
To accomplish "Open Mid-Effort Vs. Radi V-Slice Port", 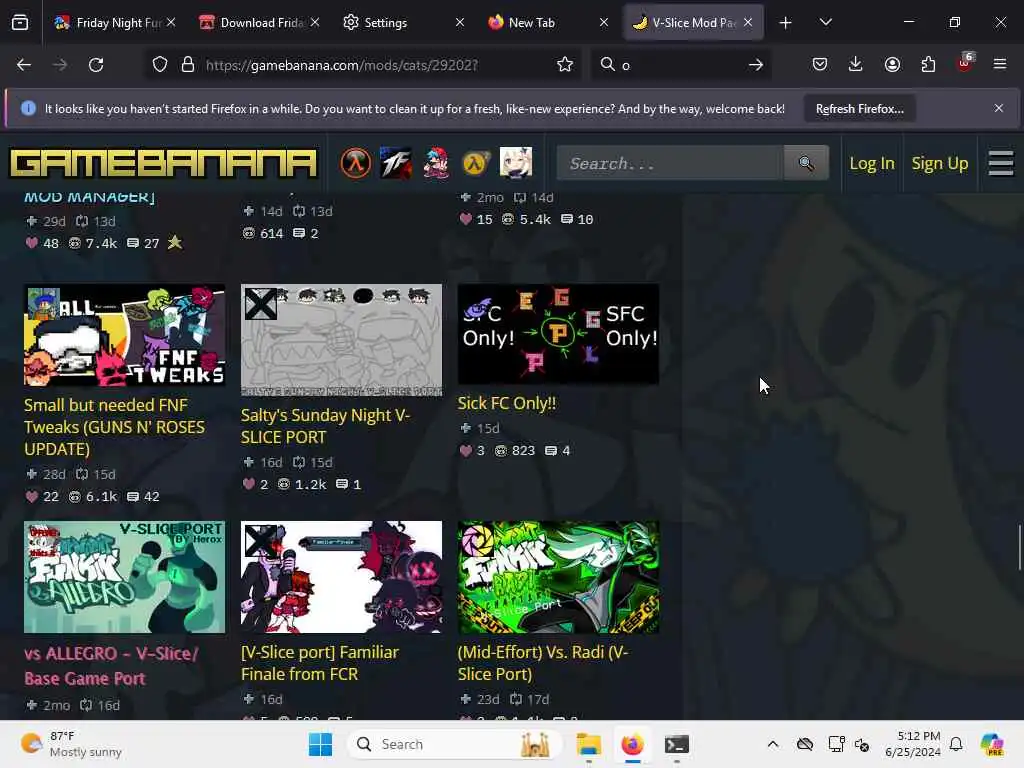I will point(543,663).
